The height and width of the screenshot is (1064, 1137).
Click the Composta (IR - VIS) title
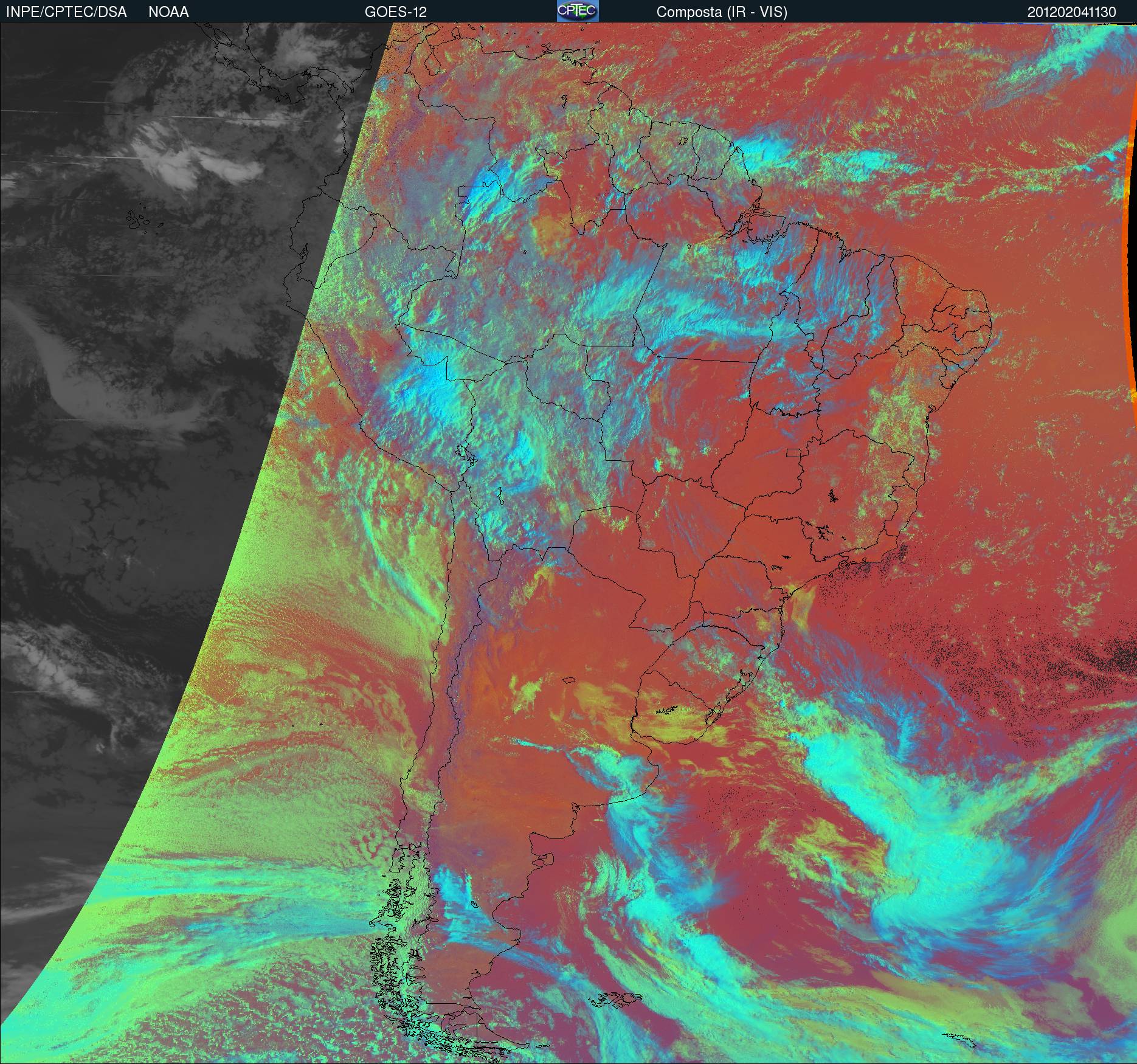point(722,12)
